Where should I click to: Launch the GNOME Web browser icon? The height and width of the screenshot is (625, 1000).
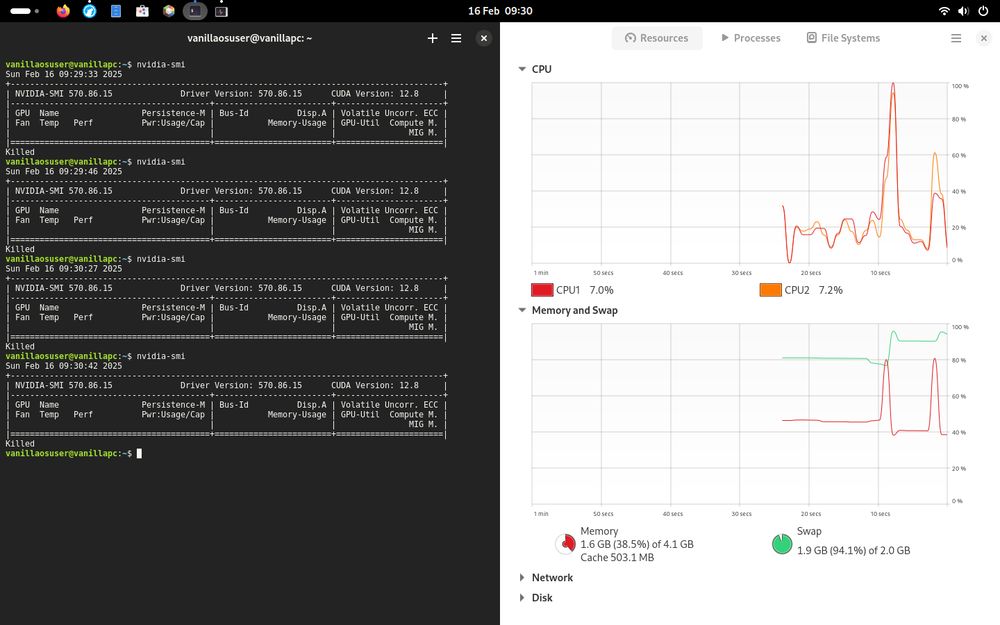pyautogui.click(x=88, y=11)
